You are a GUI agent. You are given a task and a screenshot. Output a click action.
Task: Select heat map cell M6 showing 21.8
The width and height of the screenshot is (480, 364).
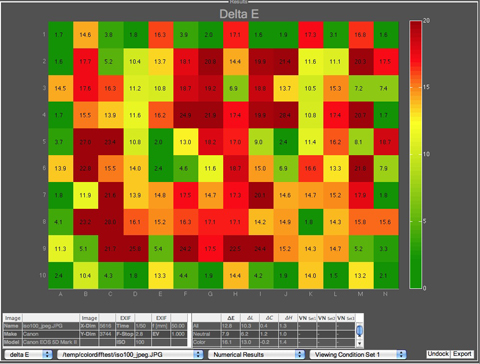361,168
